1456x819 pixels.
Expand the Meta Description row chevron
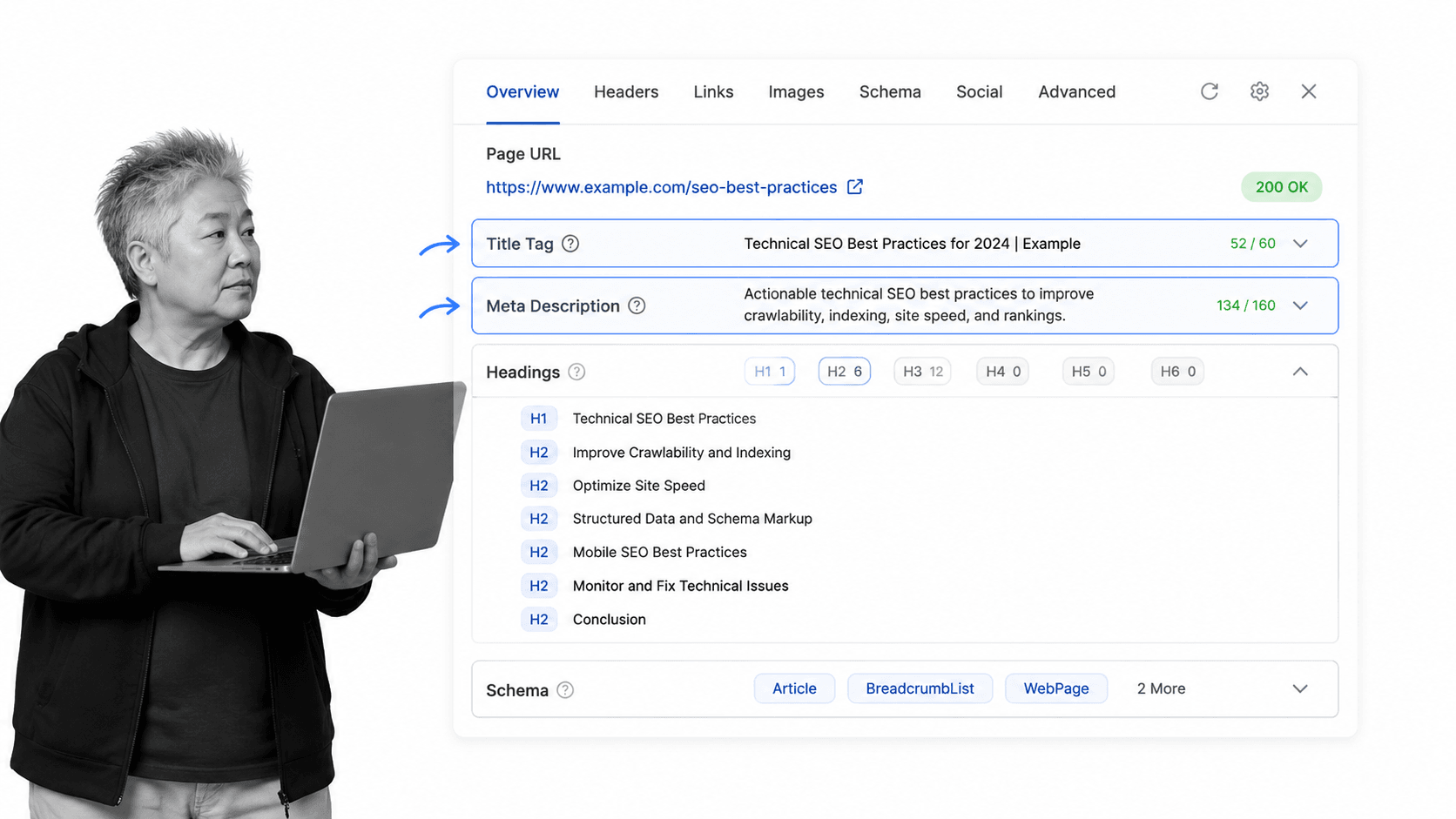(x=1300, y=305)
